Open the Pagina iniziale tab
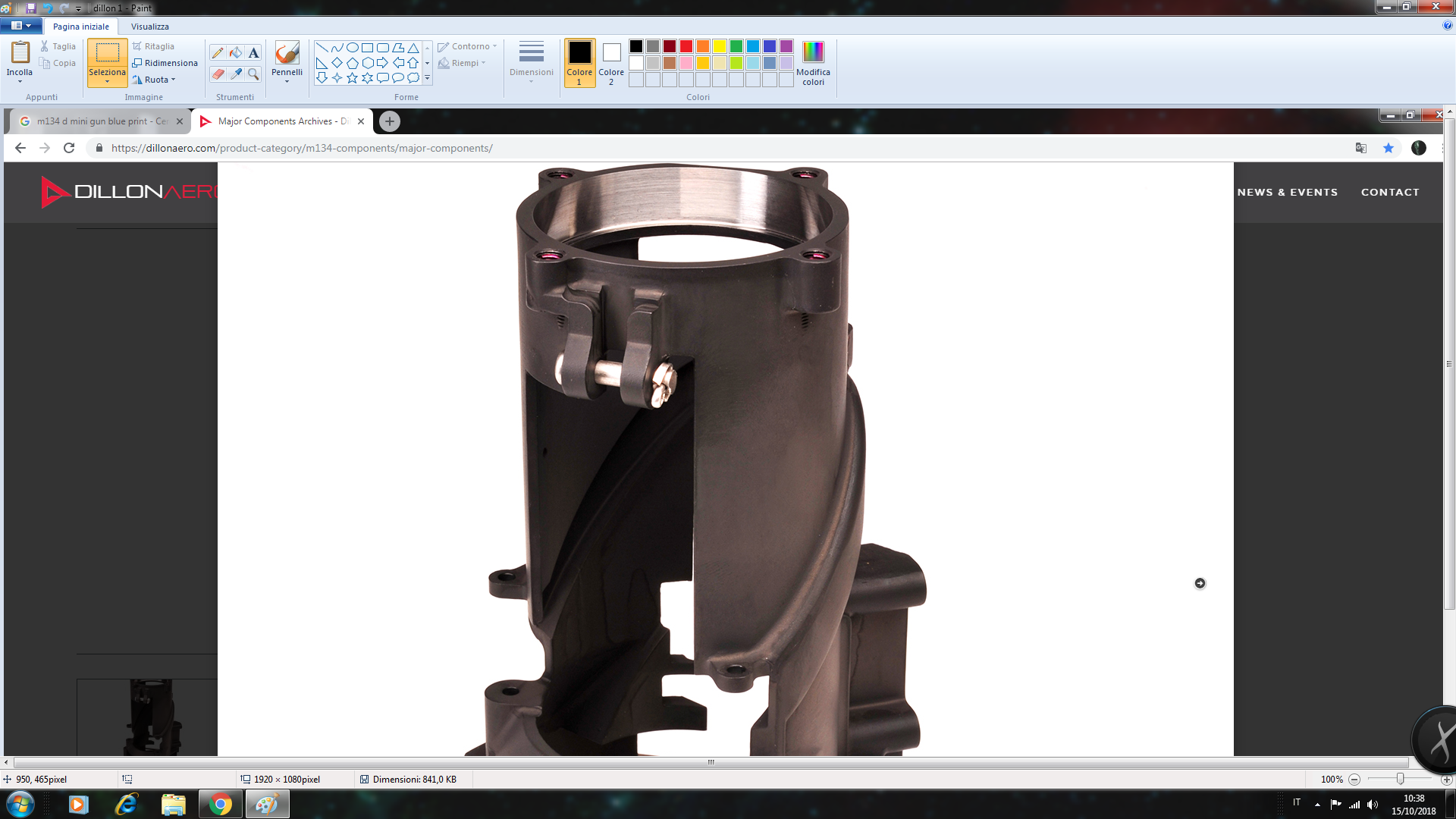This screenshot has height=819, width=1456. tap(80, 27)
